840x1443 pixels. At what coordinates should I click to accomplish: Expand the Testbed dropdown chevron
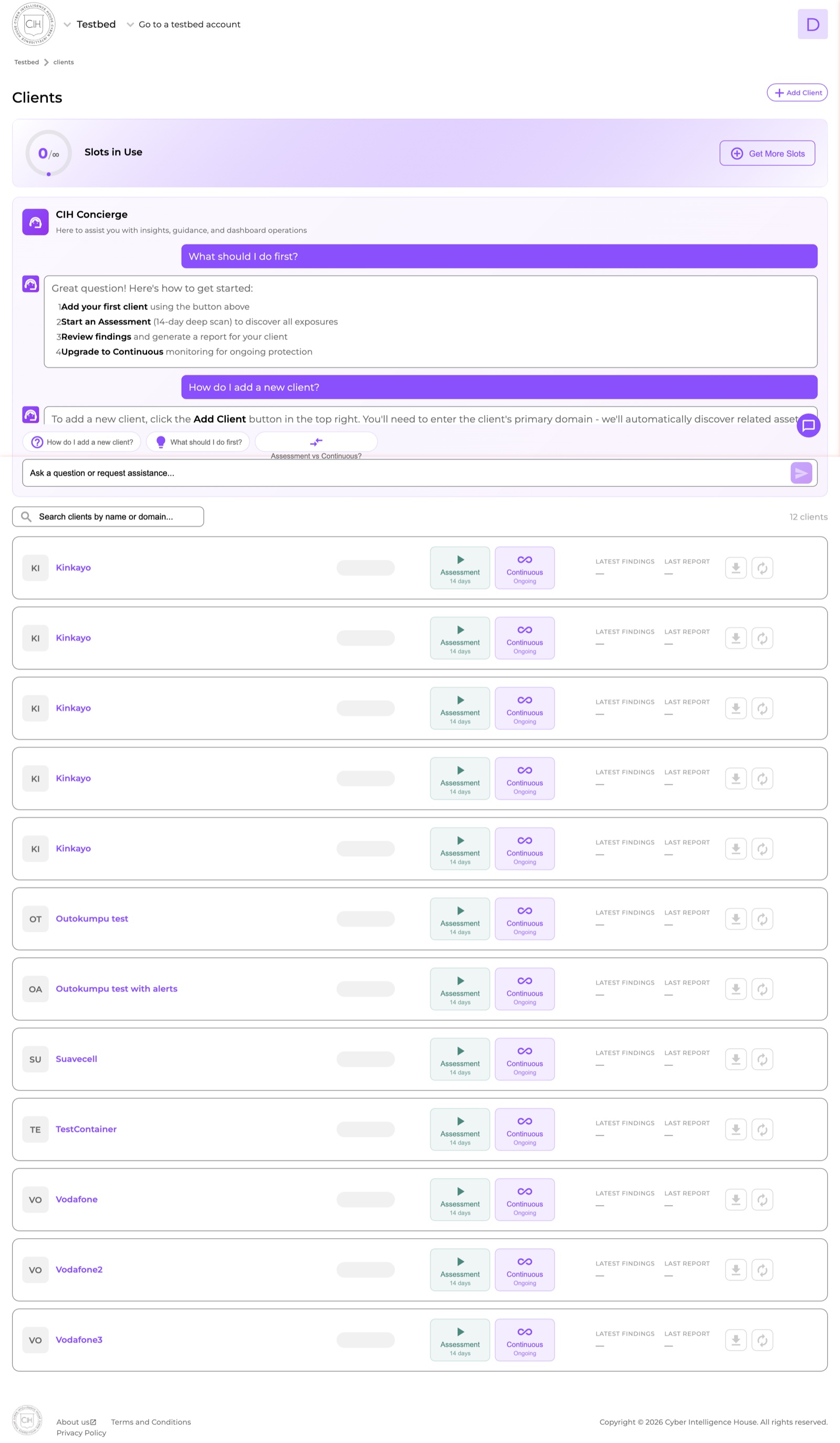tap(68, 25)
